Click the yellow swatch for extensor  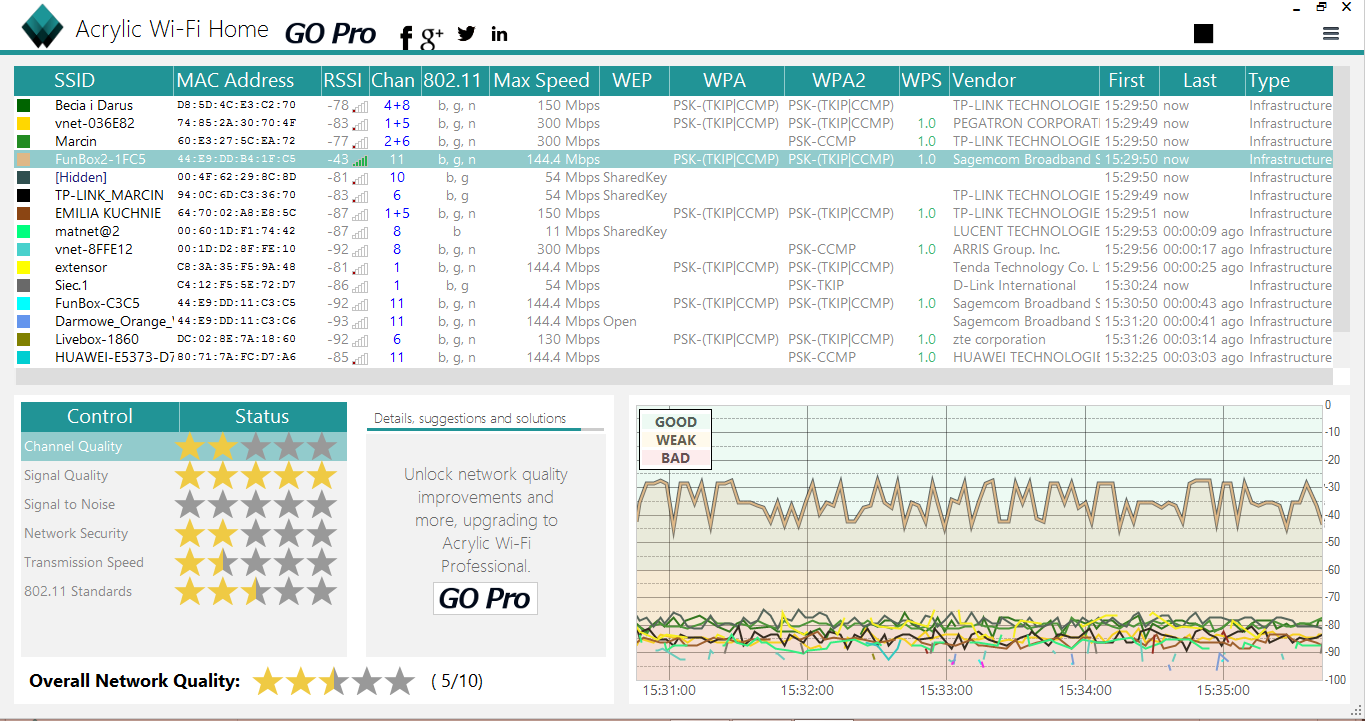click(23, 267)
